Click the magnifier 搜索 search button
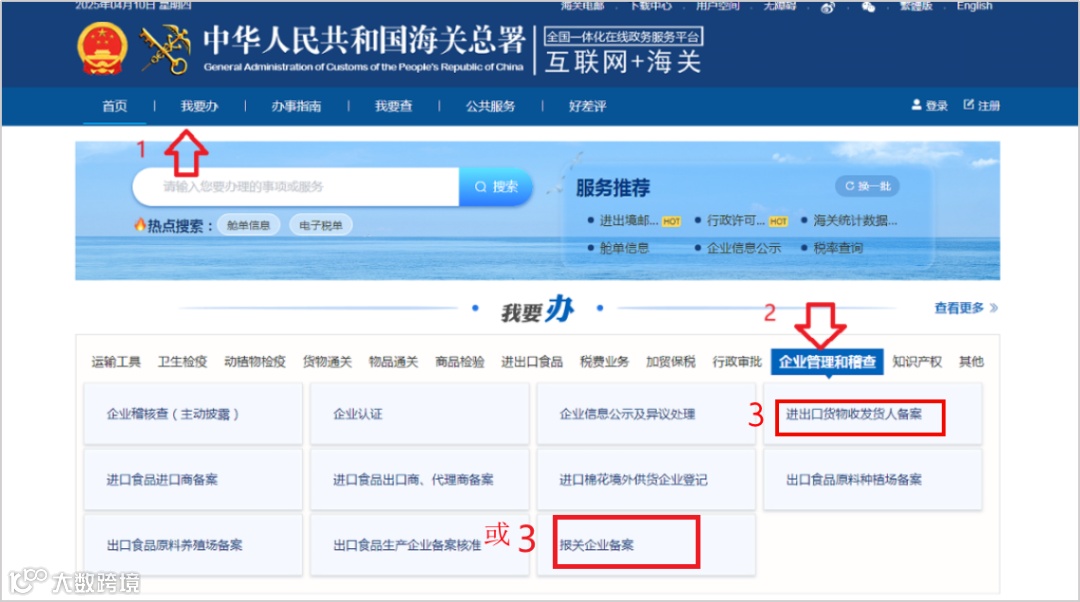Viewport: 1080px width, 602px height. 496,187
